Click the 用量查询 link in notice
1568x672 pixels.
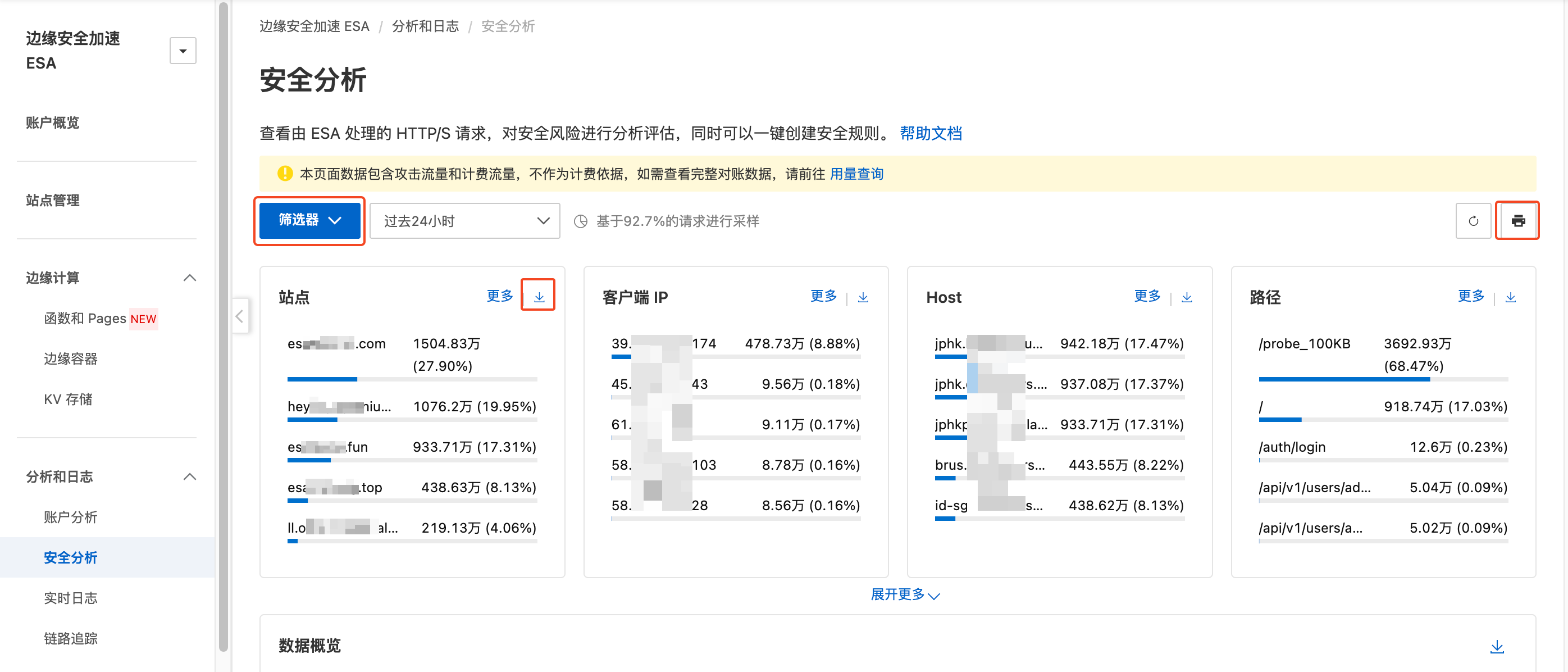click(x=856, y=174)
